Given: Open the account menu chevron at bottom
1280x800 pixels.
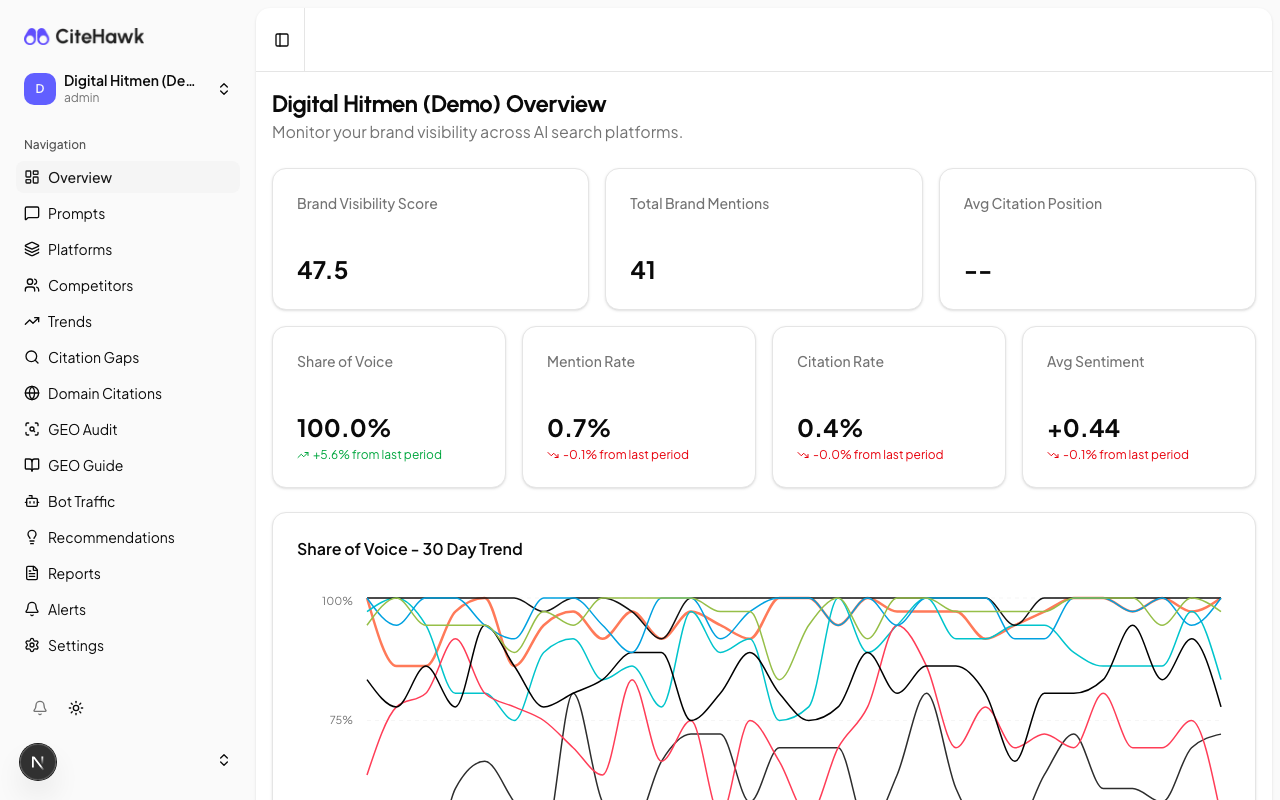Looking at the screenshot, I should click(x=224, y=759).
